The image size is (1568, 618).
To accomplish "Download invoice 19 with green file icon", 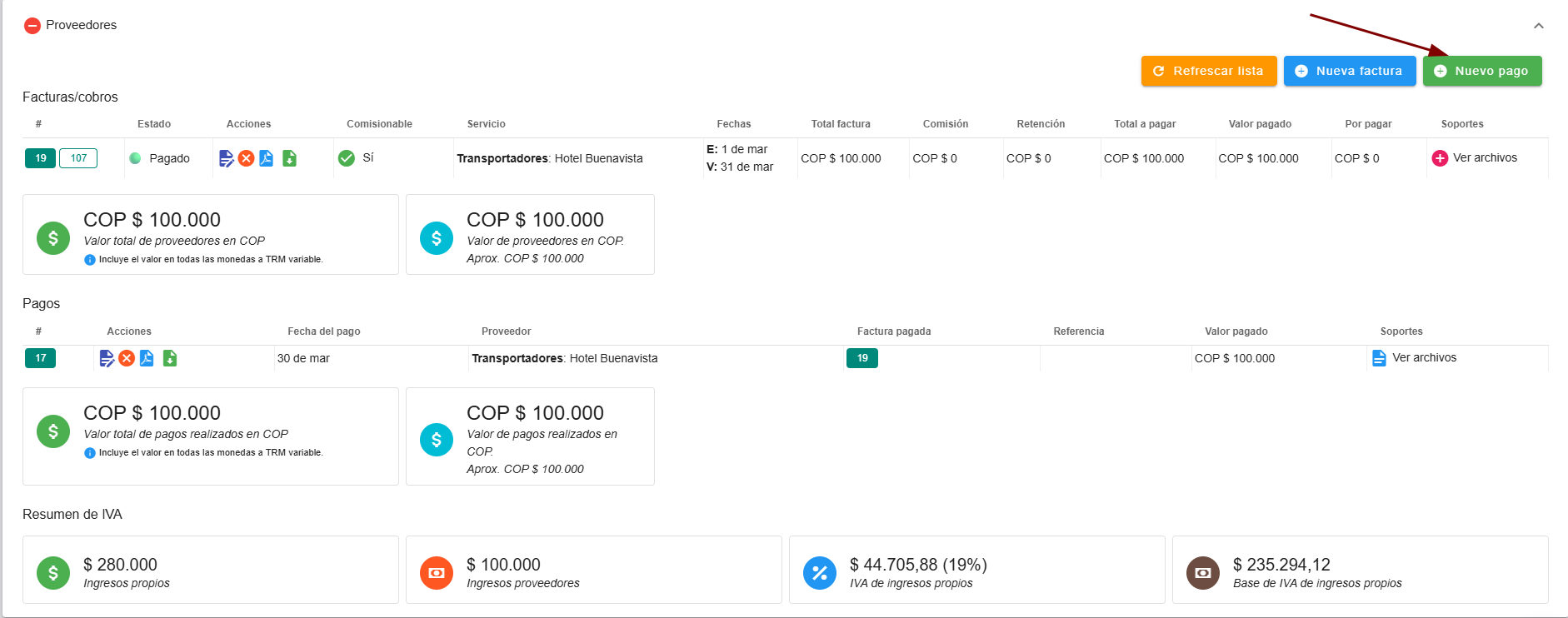I will [x=289, y=158].
